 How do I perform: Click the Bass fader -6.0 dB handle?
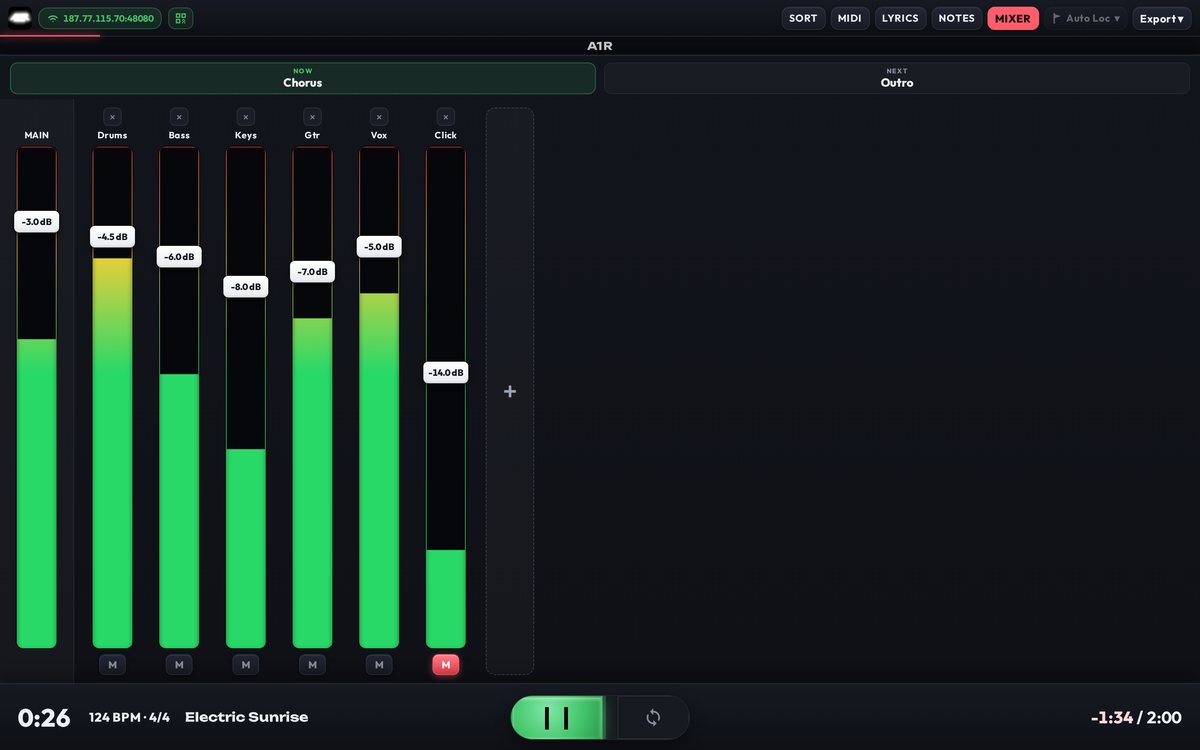click(179, 257)
